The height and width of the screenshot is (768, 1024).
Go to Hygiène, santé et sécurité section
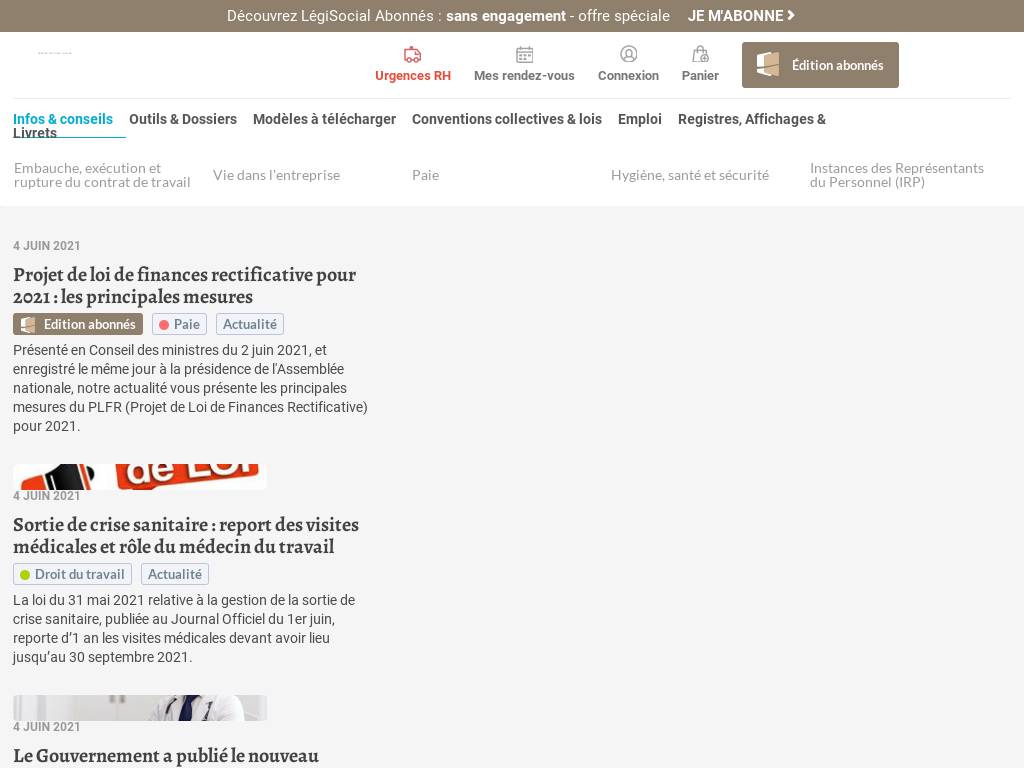tap(690, 175)
